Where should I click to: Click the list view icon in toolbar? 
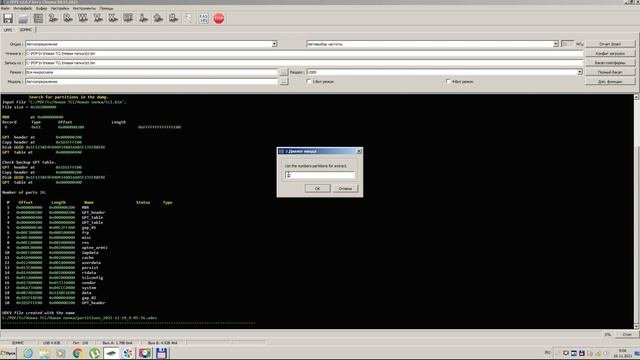(x=38, y=18)
